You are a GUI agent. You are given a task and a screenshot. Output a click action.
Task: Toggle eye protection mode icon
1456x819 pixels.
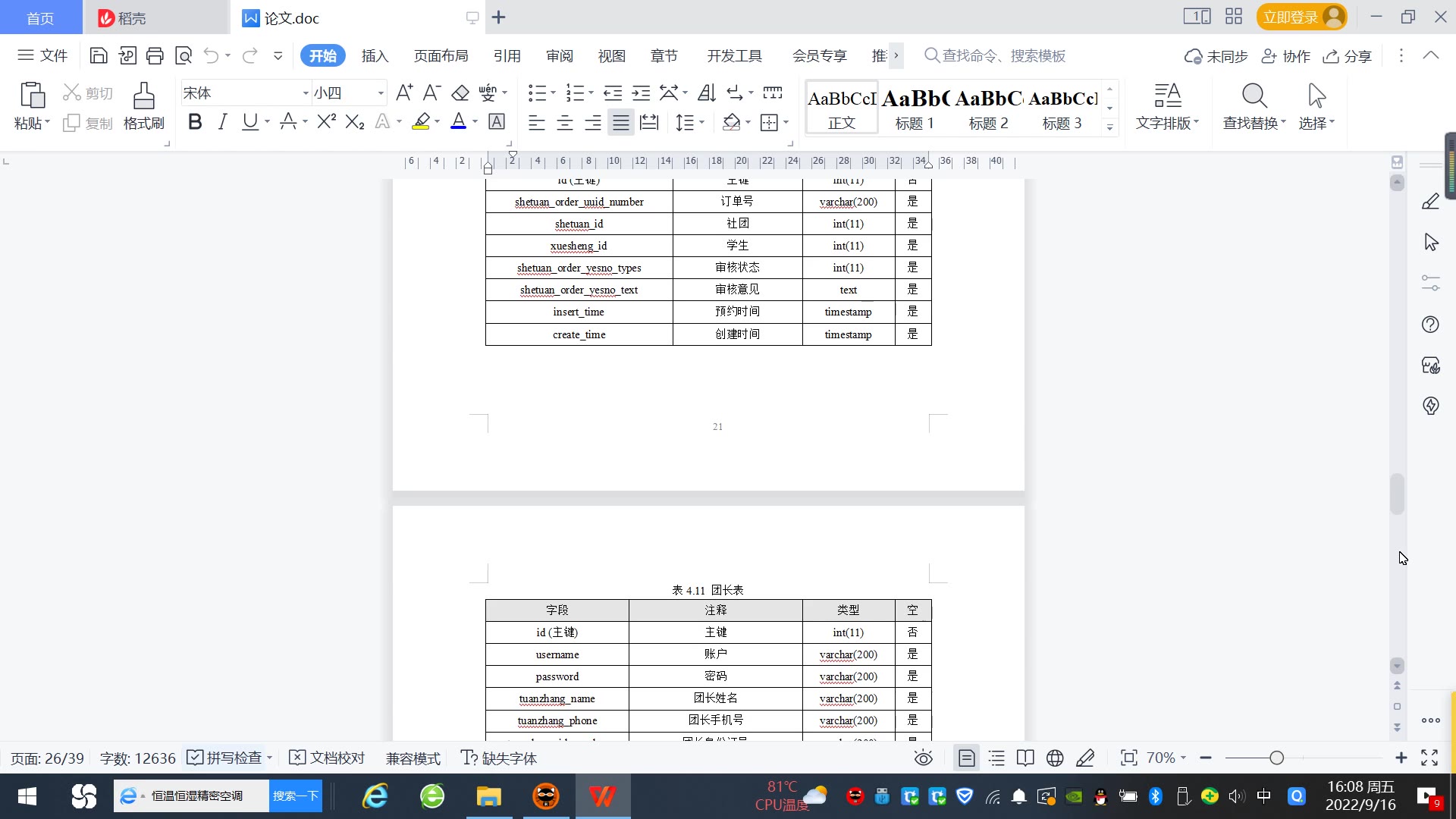(x=923, y=758)
